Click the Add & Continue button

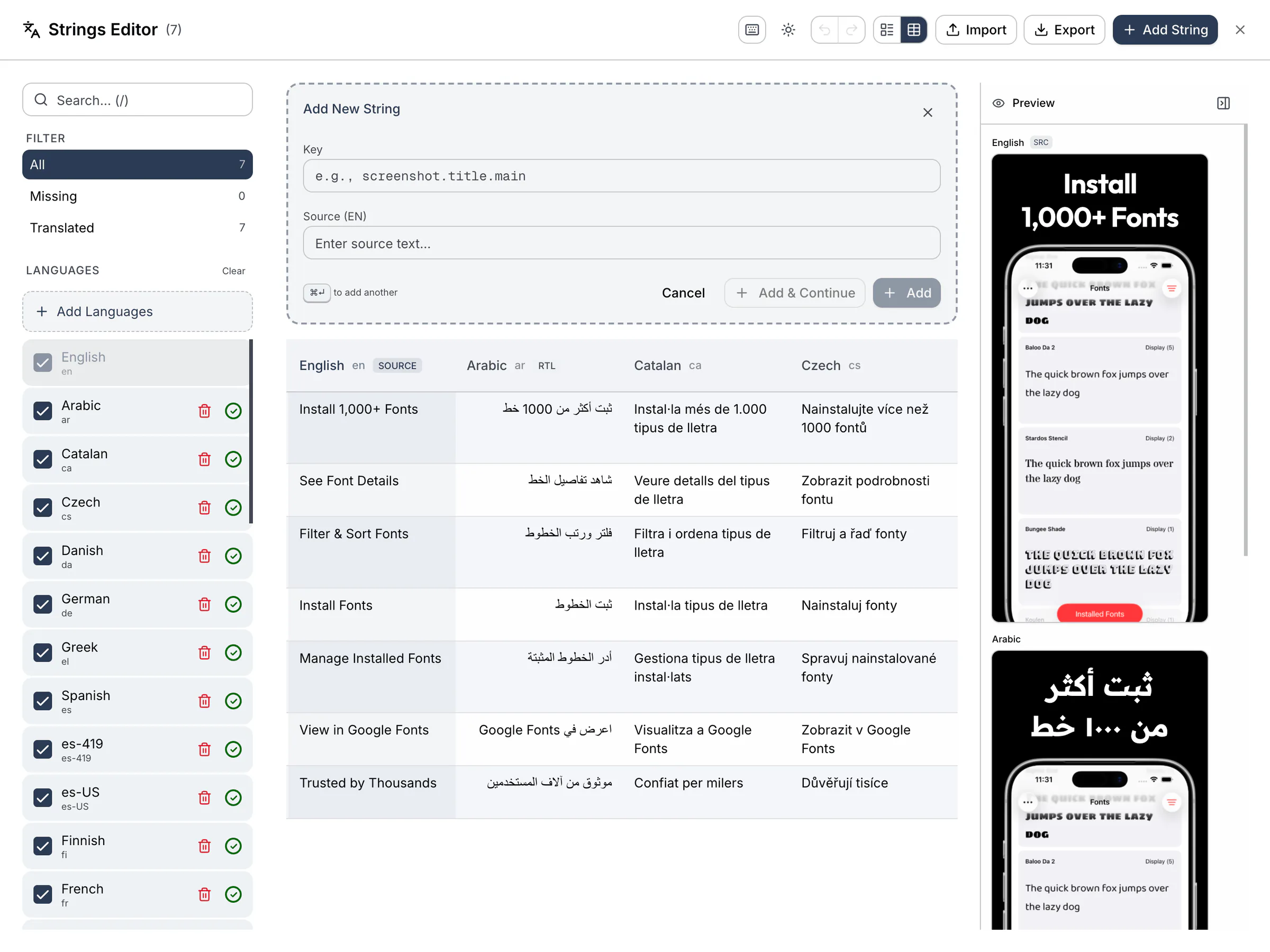(795, 293)
